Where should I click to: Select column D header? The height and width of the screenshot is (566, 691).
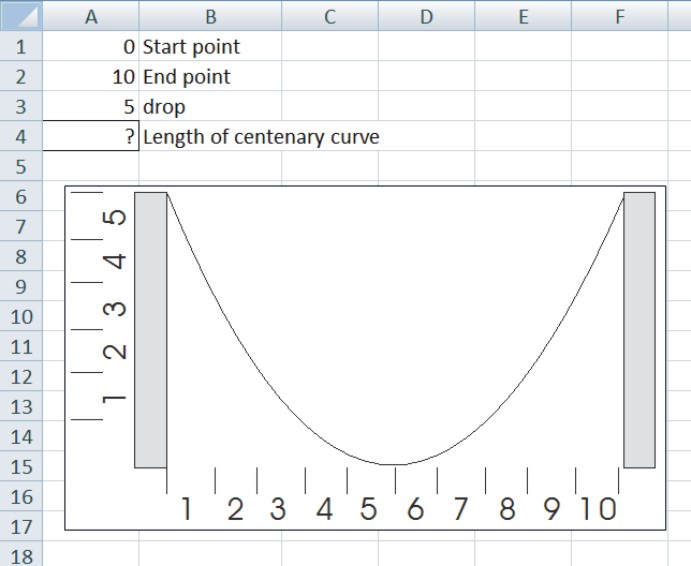[x=426, y=16]
